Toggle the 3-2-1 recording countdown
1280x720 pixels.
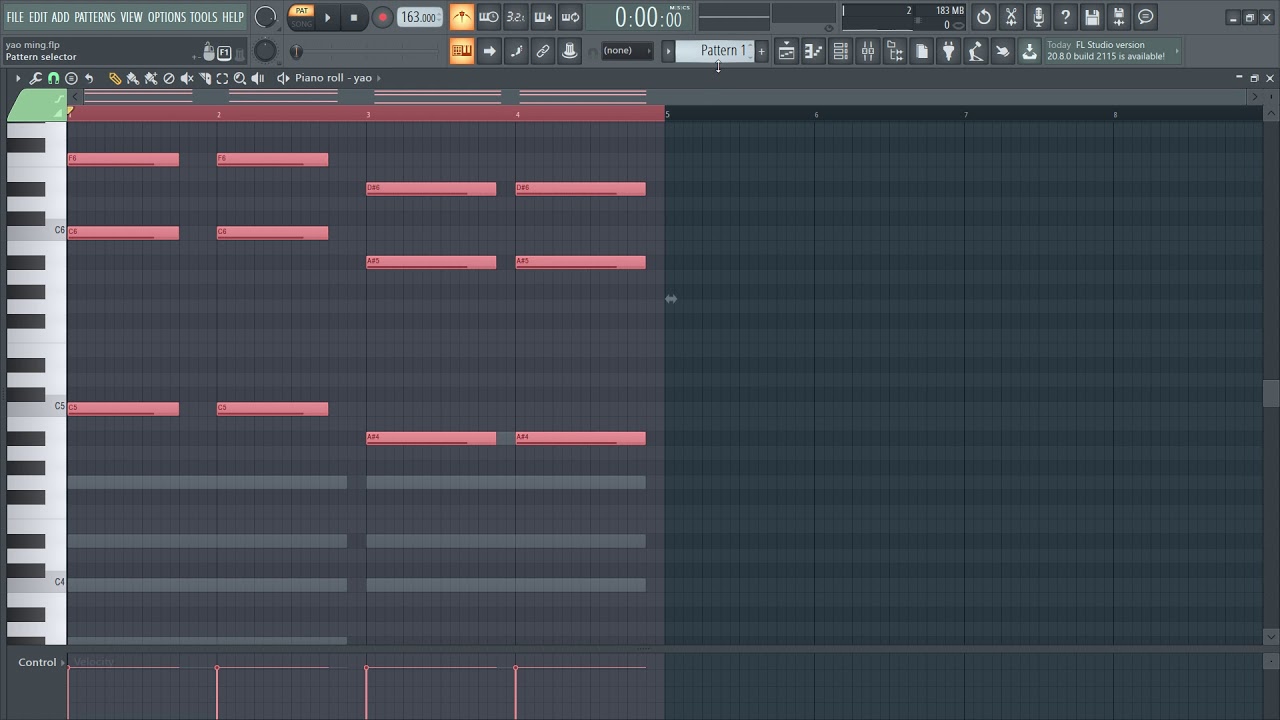(515, 17)
